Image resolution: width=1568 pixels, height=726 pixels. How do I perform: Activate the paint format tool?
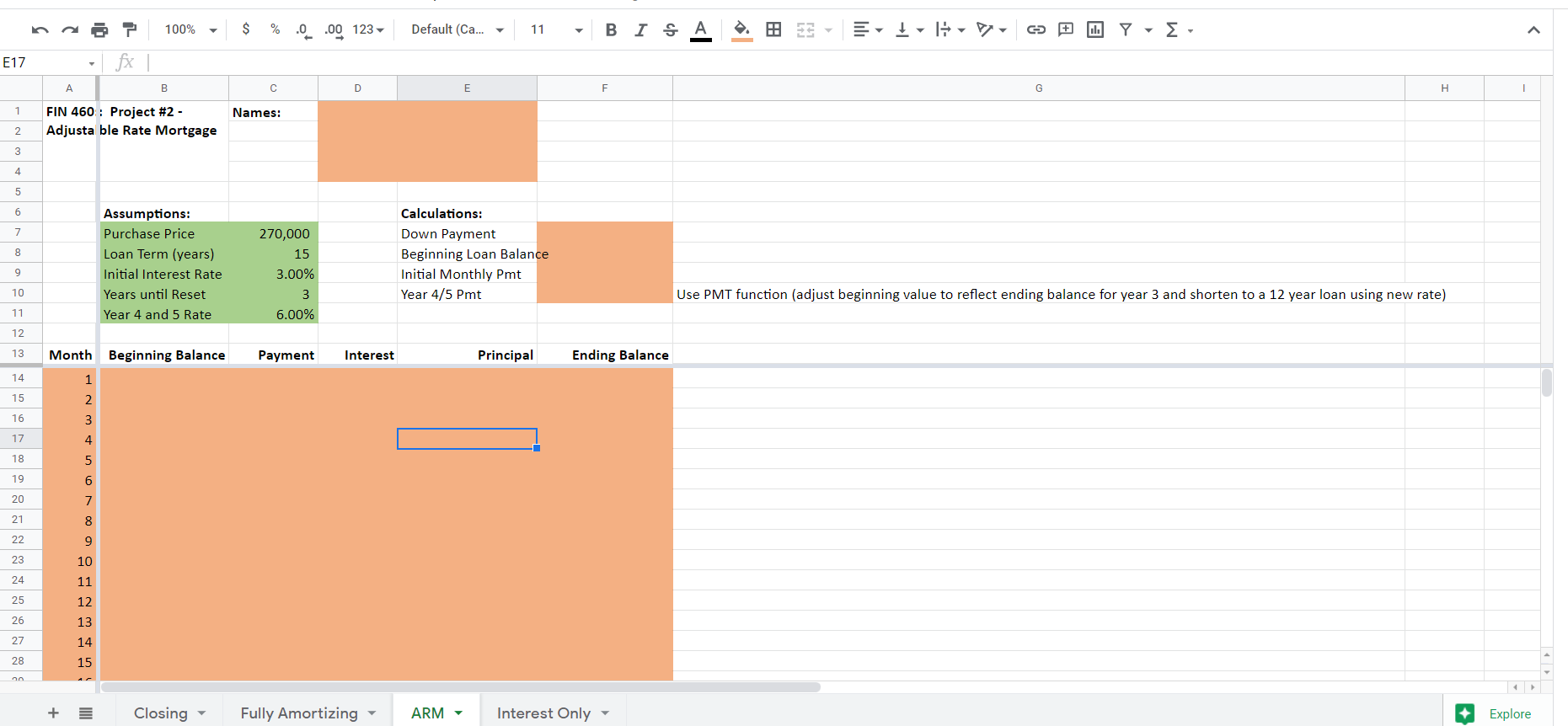point(130,30)
